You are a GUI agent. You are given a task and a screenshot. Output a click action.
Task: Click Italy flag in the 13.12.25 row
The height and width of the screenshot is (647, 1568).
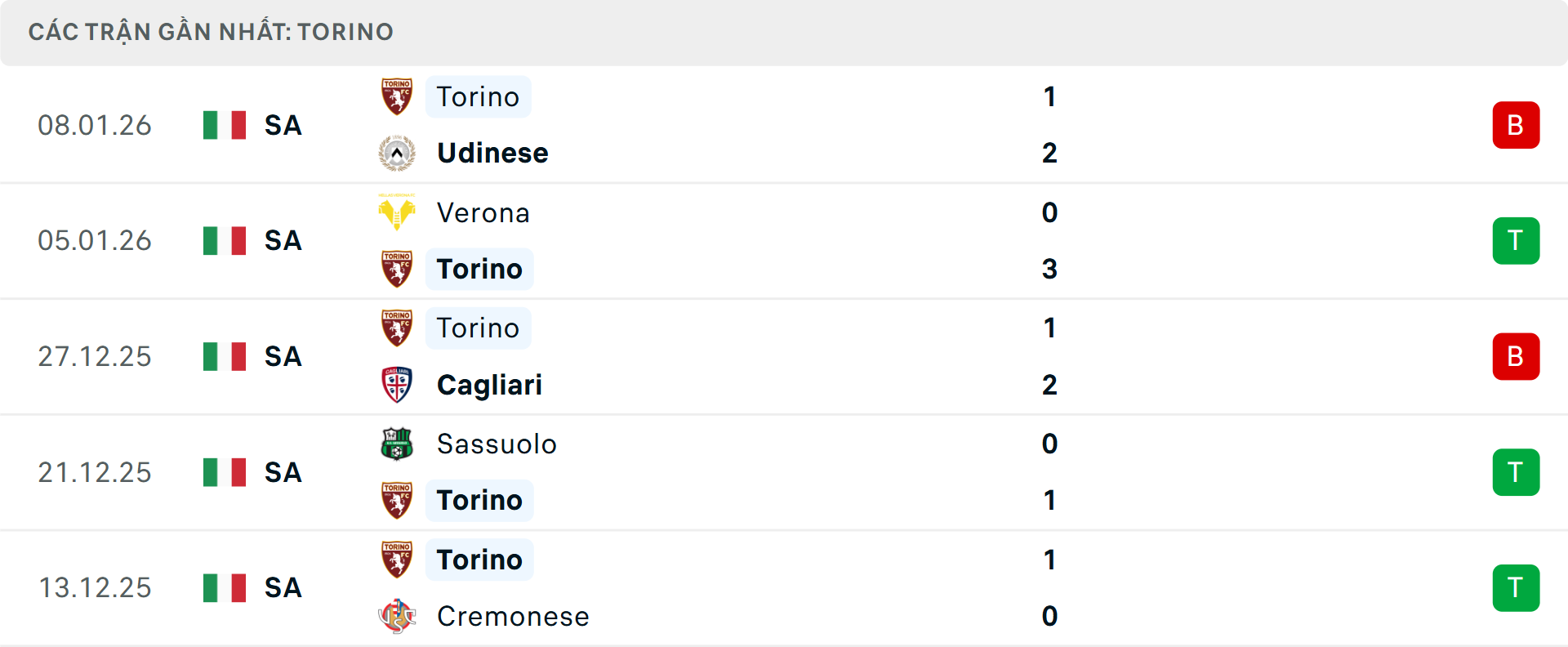pos(225,588)
